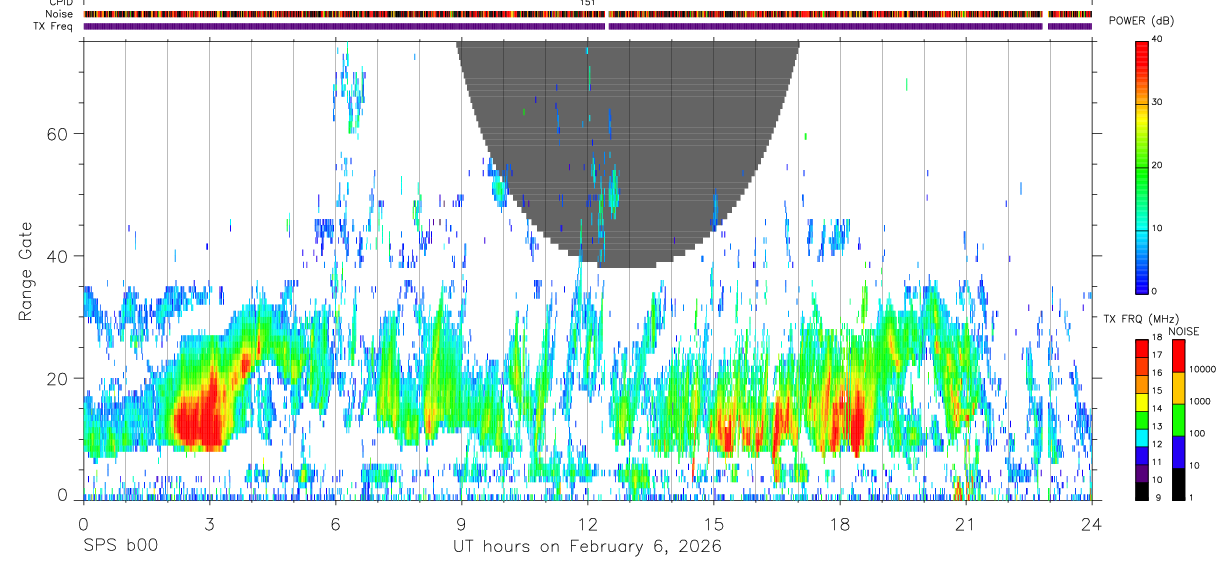
Task: Click the purple TX Freq strip above the plot
Action: point(588,26)
